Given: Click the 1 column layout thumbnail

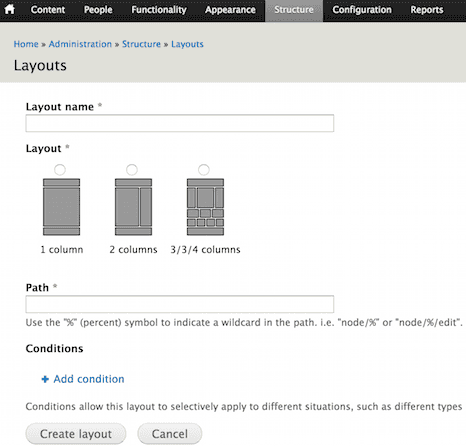Looking at the screenshot, I should (x=61, y=207).
